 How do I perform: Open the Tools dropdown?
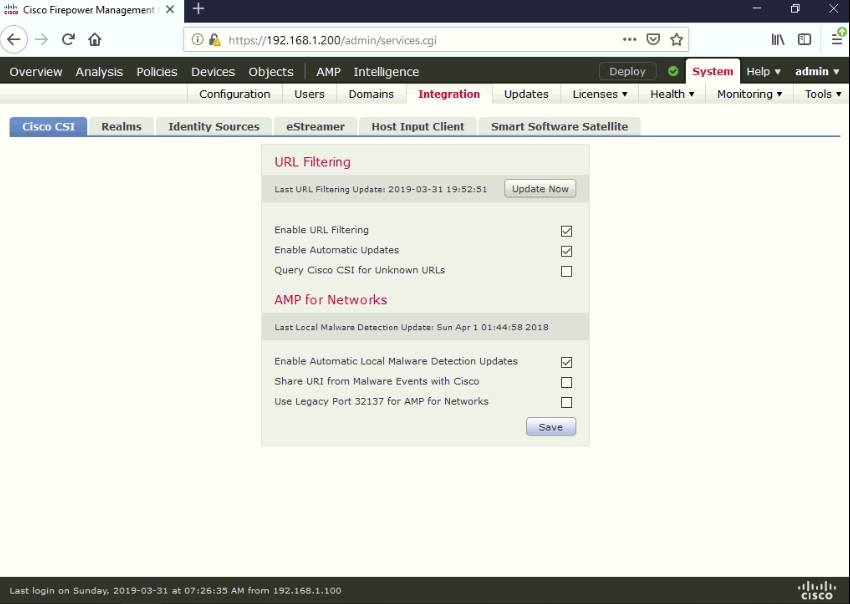821,94
